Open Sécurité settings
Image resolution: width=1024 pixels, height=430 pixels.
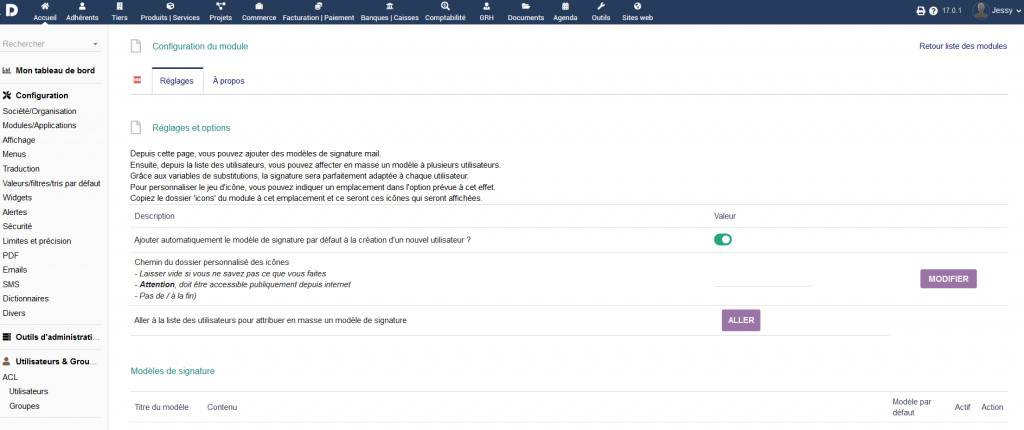point(18,226)
